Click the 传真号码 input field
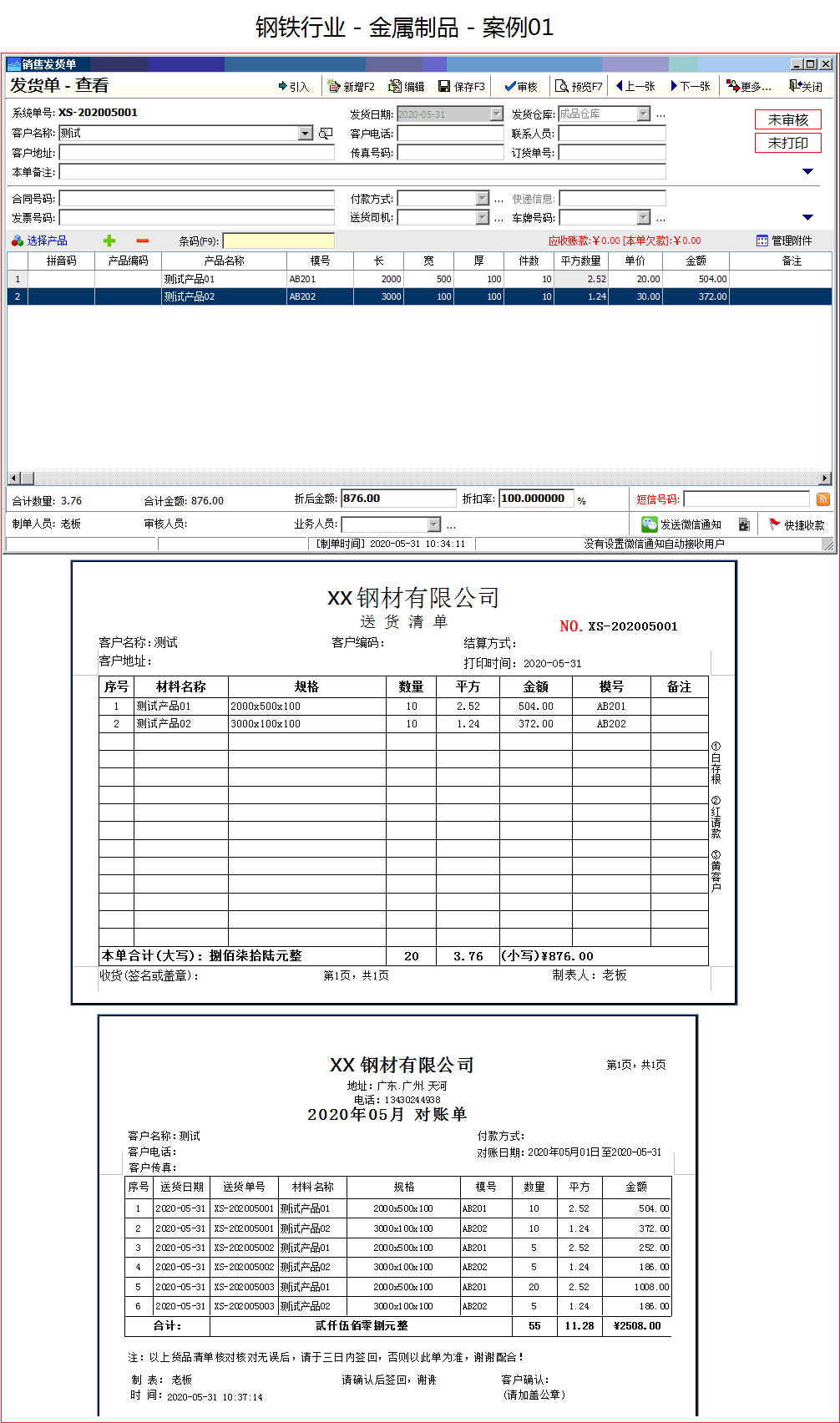Viewport: 840px width, 1423px height. pos(451,153)
